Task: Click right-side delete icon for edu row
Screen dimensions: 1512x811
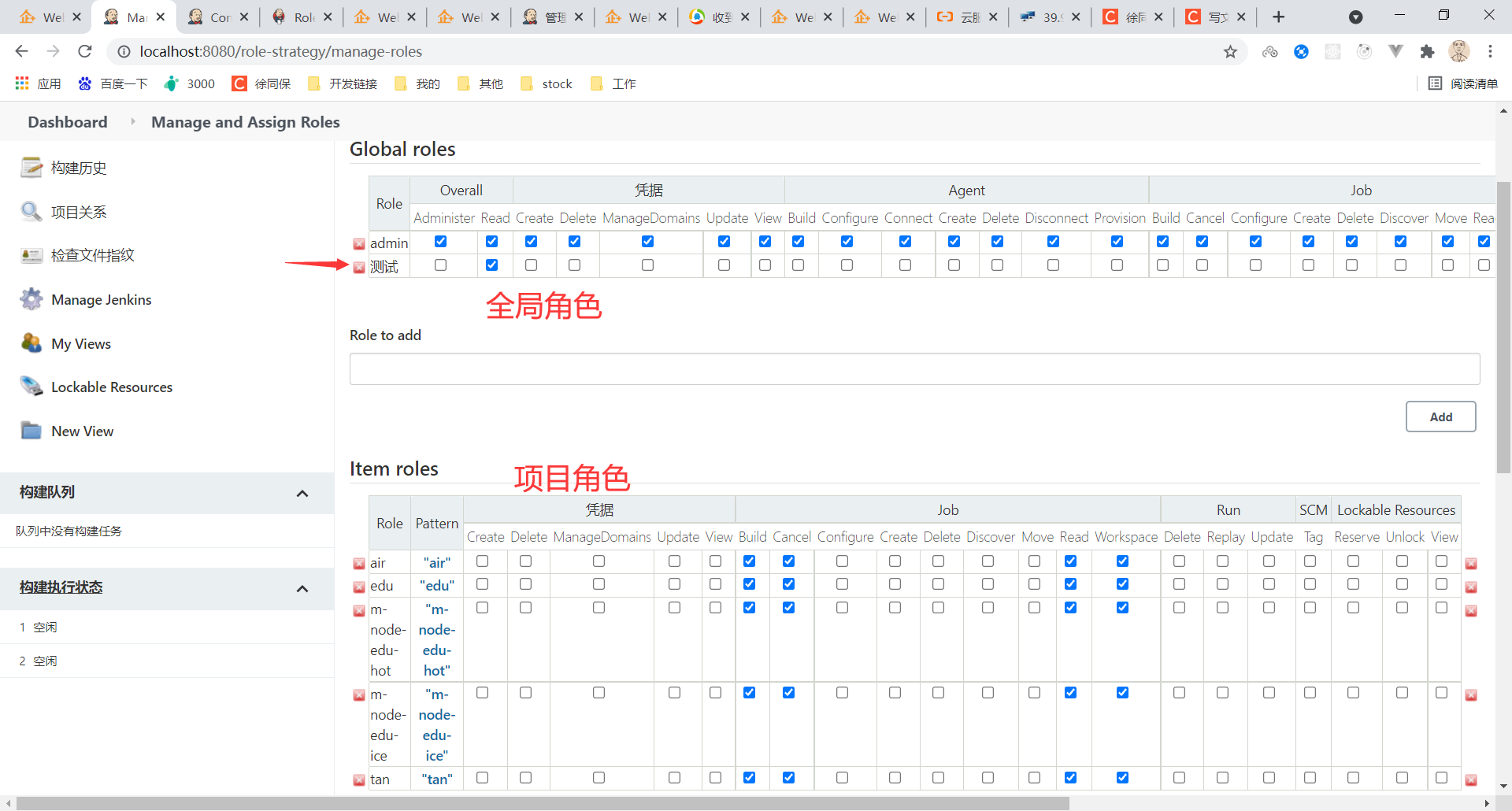Action: coord(1471,587)
